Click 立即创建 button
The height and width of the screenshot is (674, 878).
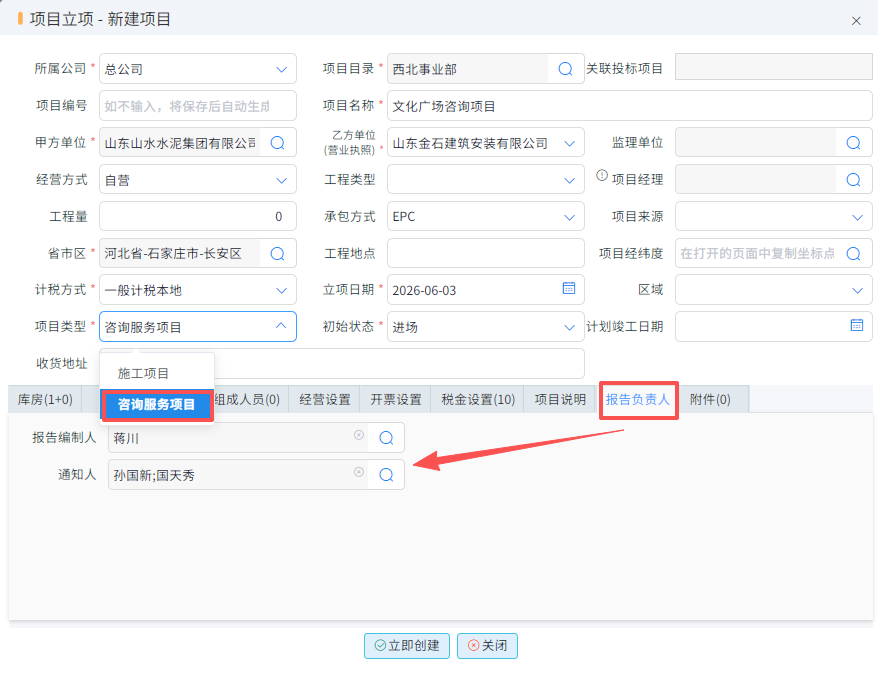(x=407, y=645)
